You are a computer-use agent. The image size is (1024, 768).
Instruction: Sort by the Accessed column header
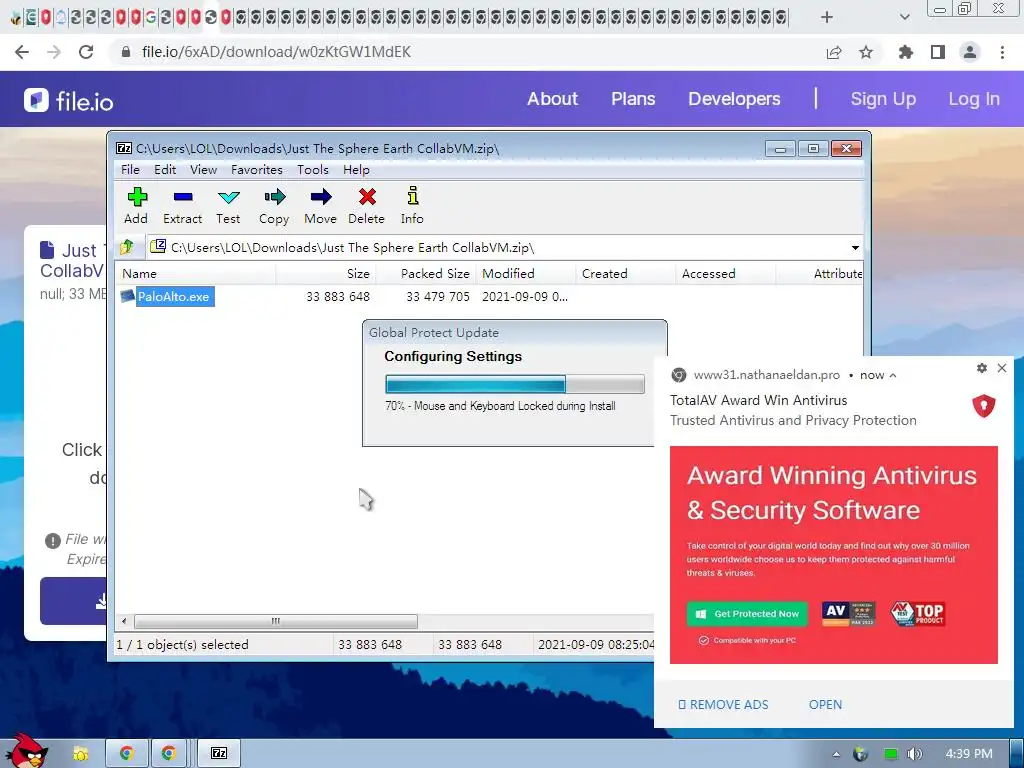[x=725, y=274]
